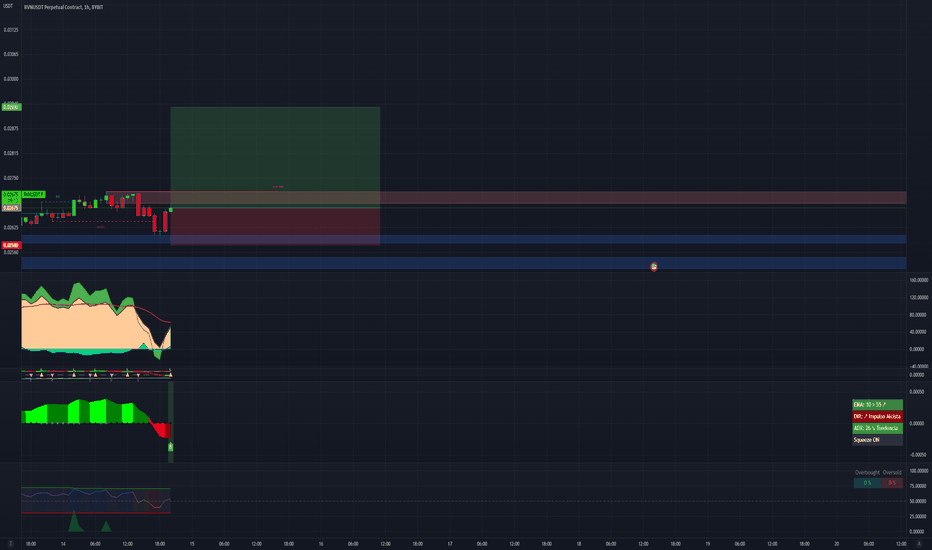This screenshot has width=932, height=550.
Task: Click the 0.02625 price axis label
Action: point(11,228)
